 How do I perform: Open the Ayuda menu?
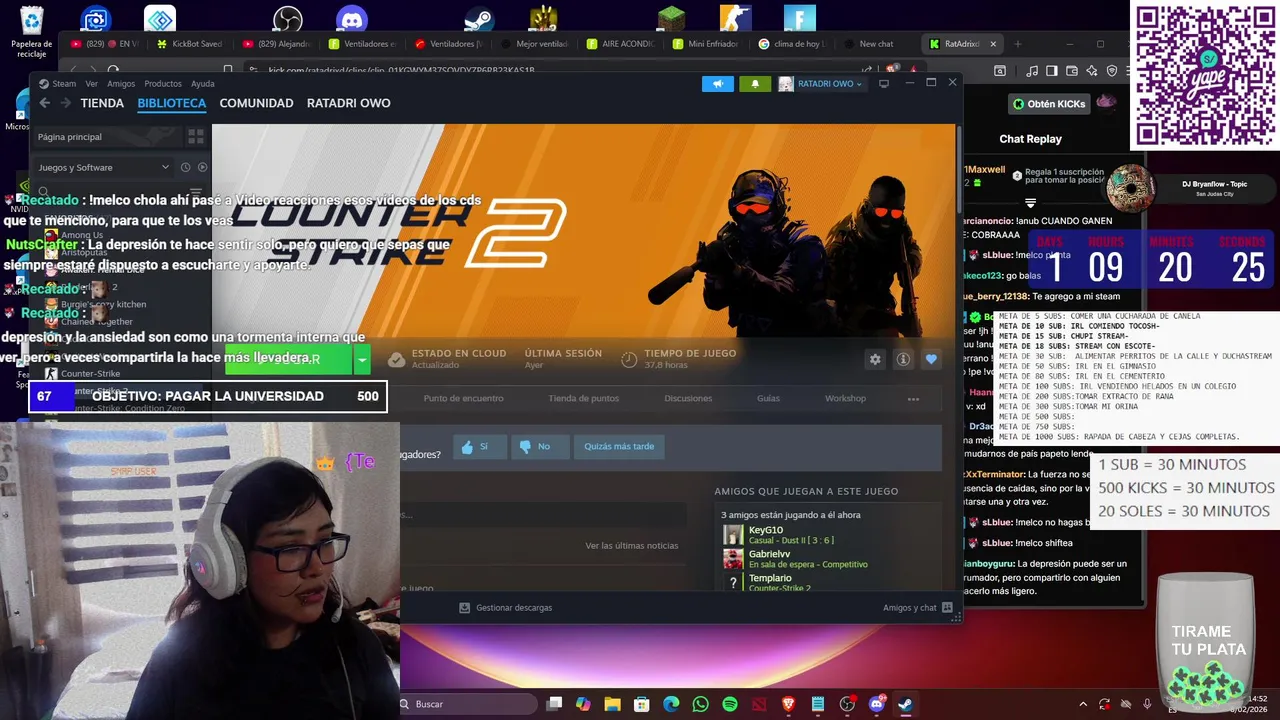(203, 84)
